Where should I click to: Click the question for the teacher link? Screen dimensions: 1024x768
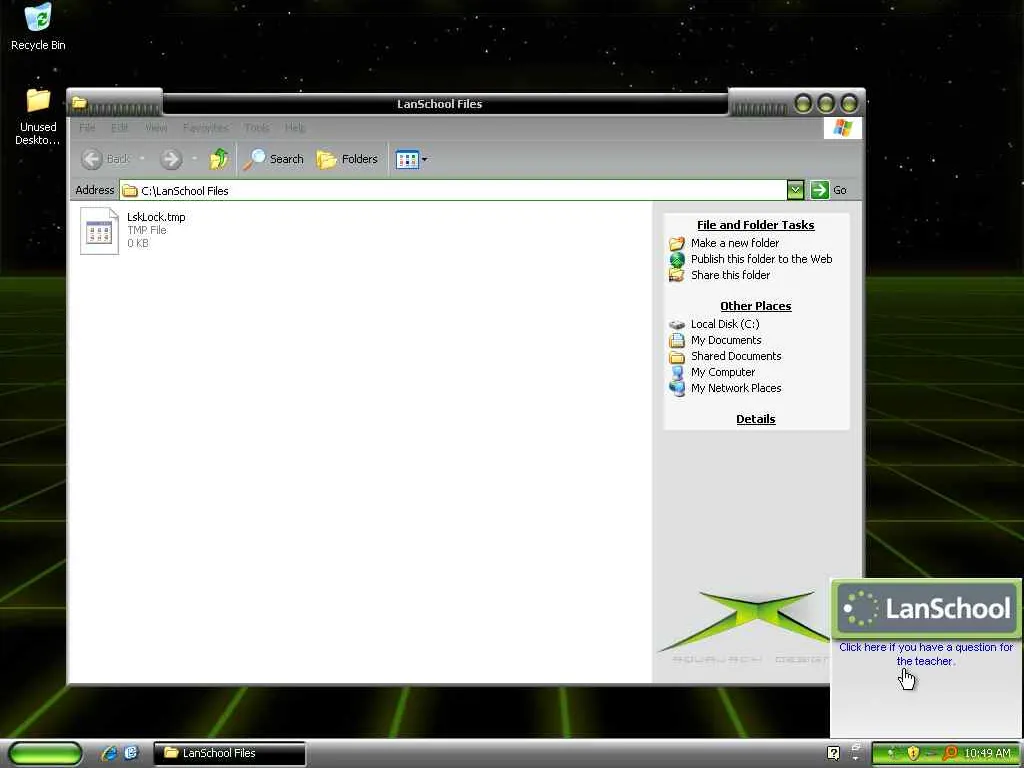925,654
